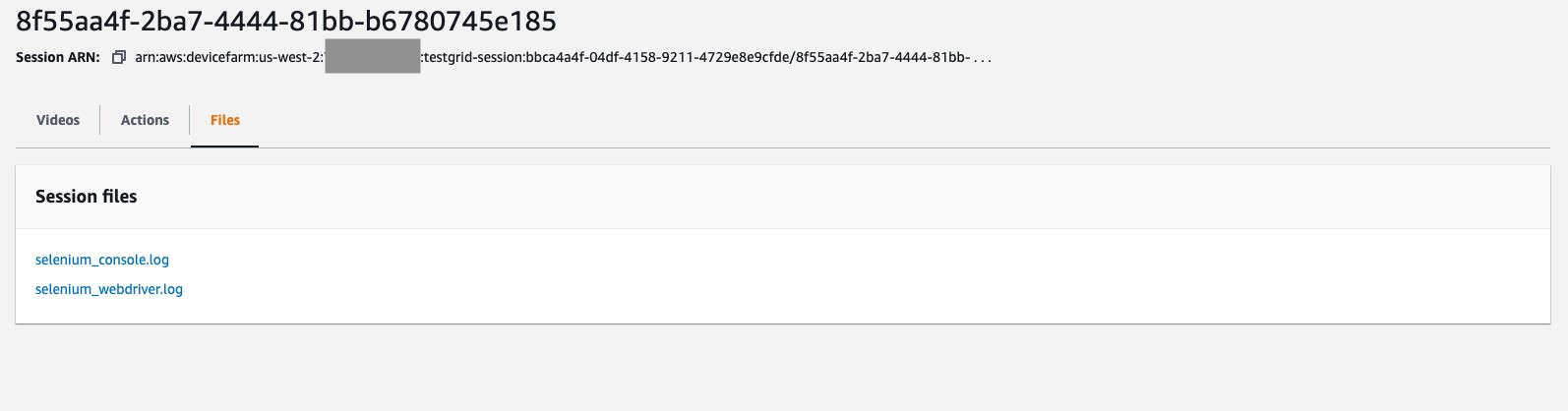Open the Actions tab

coord(145,120)
